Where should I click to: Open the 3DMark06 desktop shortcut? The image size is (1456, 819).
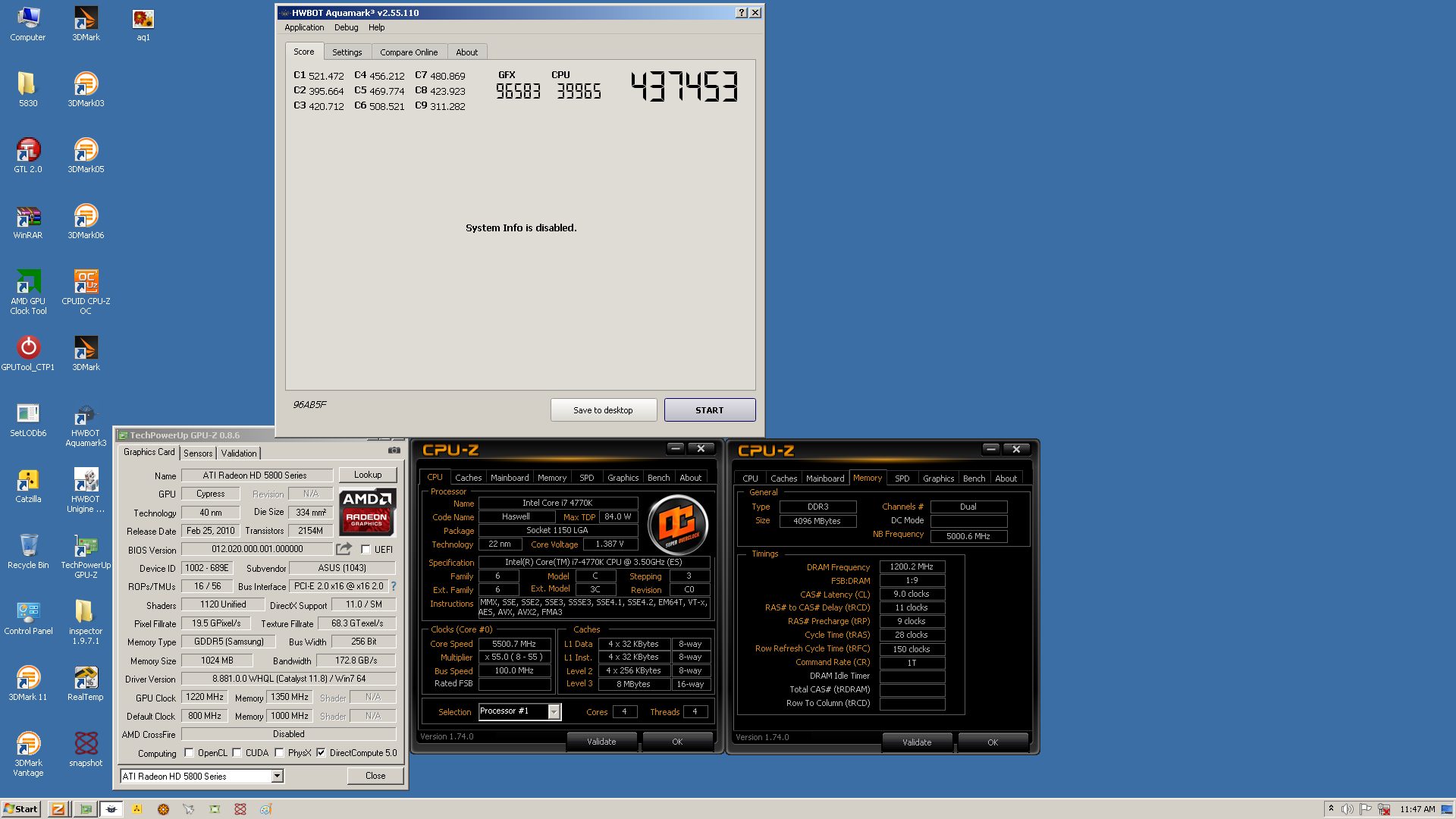click(86, 221)
